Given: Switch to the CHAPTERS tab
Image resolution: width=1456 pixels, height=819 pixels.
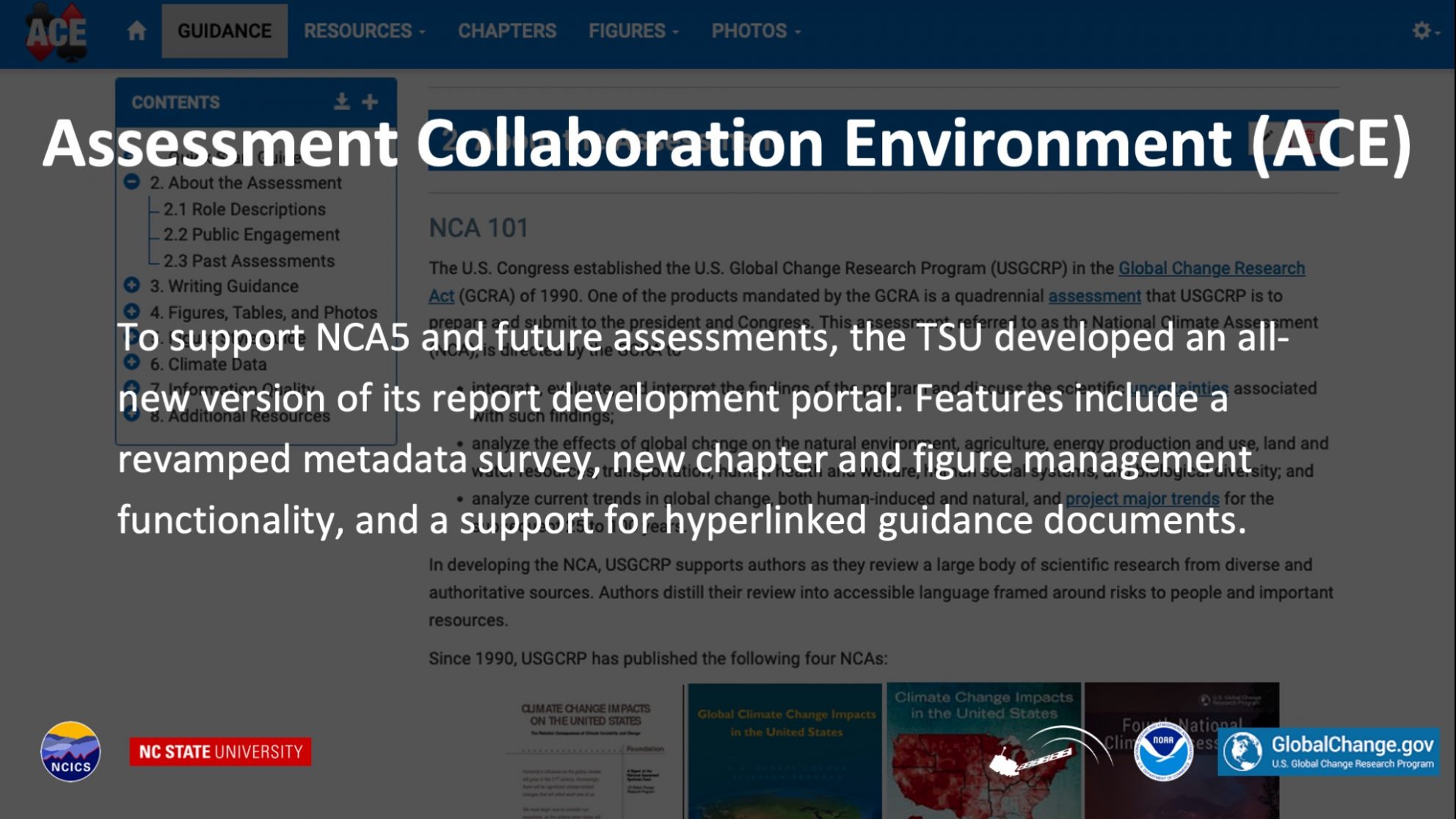Looking at the screenshot, I should tap(507, 31).
